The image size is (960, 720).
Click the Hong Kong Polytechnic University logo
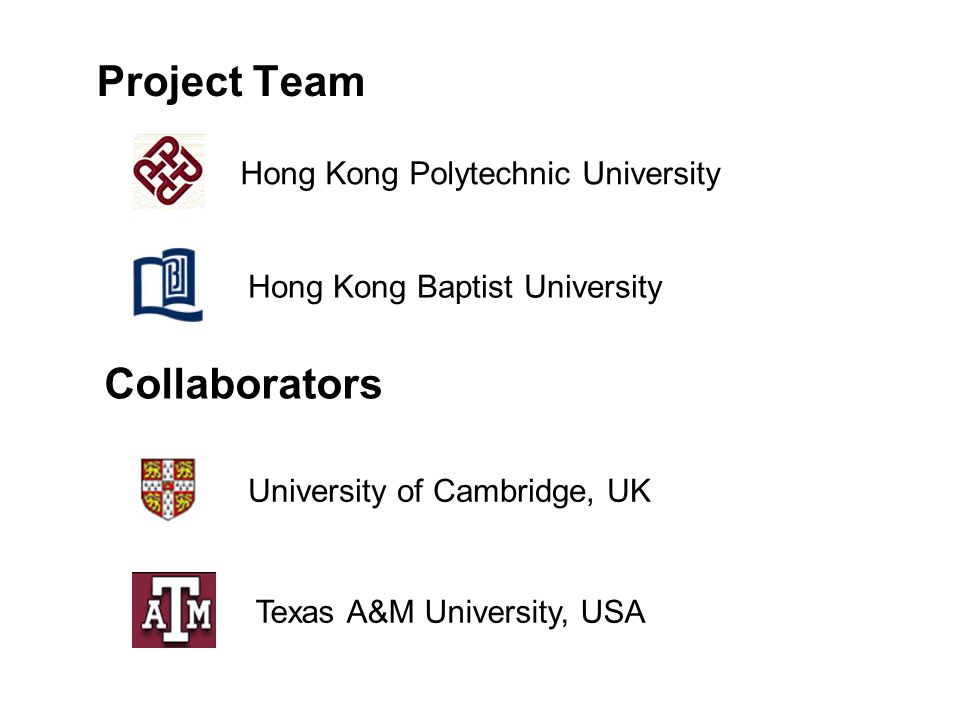click(169, 171)
